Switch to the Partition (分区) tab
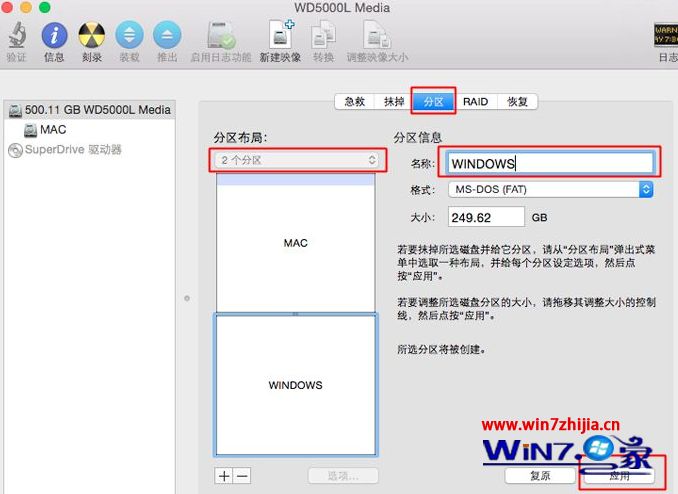 pos(433,102)
